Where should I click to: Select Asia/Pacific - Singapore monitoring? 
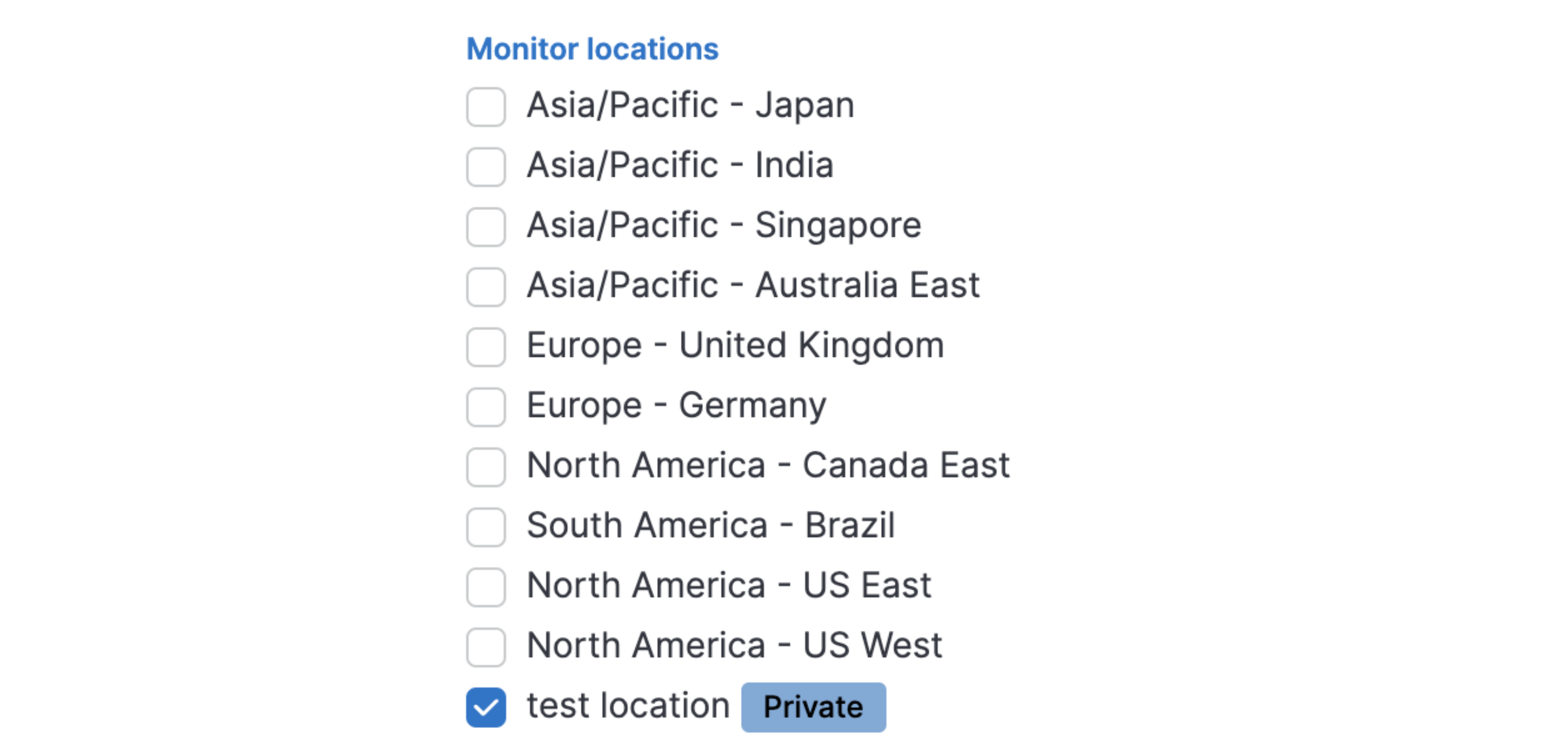tap(485, 226)
